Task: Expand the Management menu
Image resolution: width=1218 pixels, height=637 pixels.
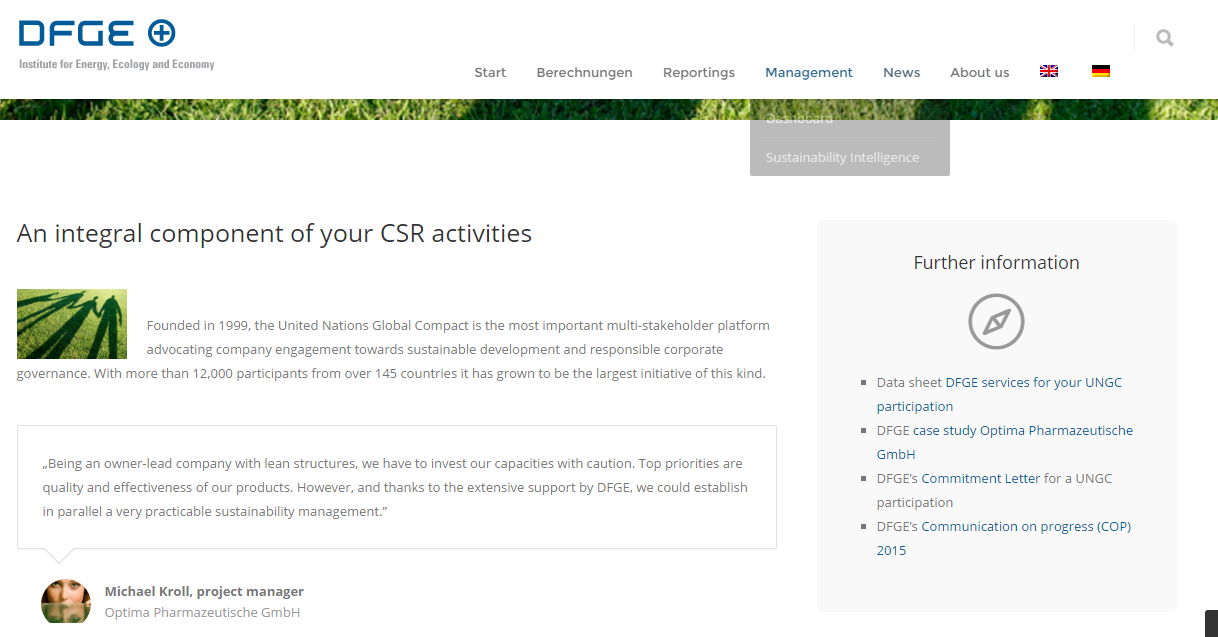Action: click(x=808, y=72)
